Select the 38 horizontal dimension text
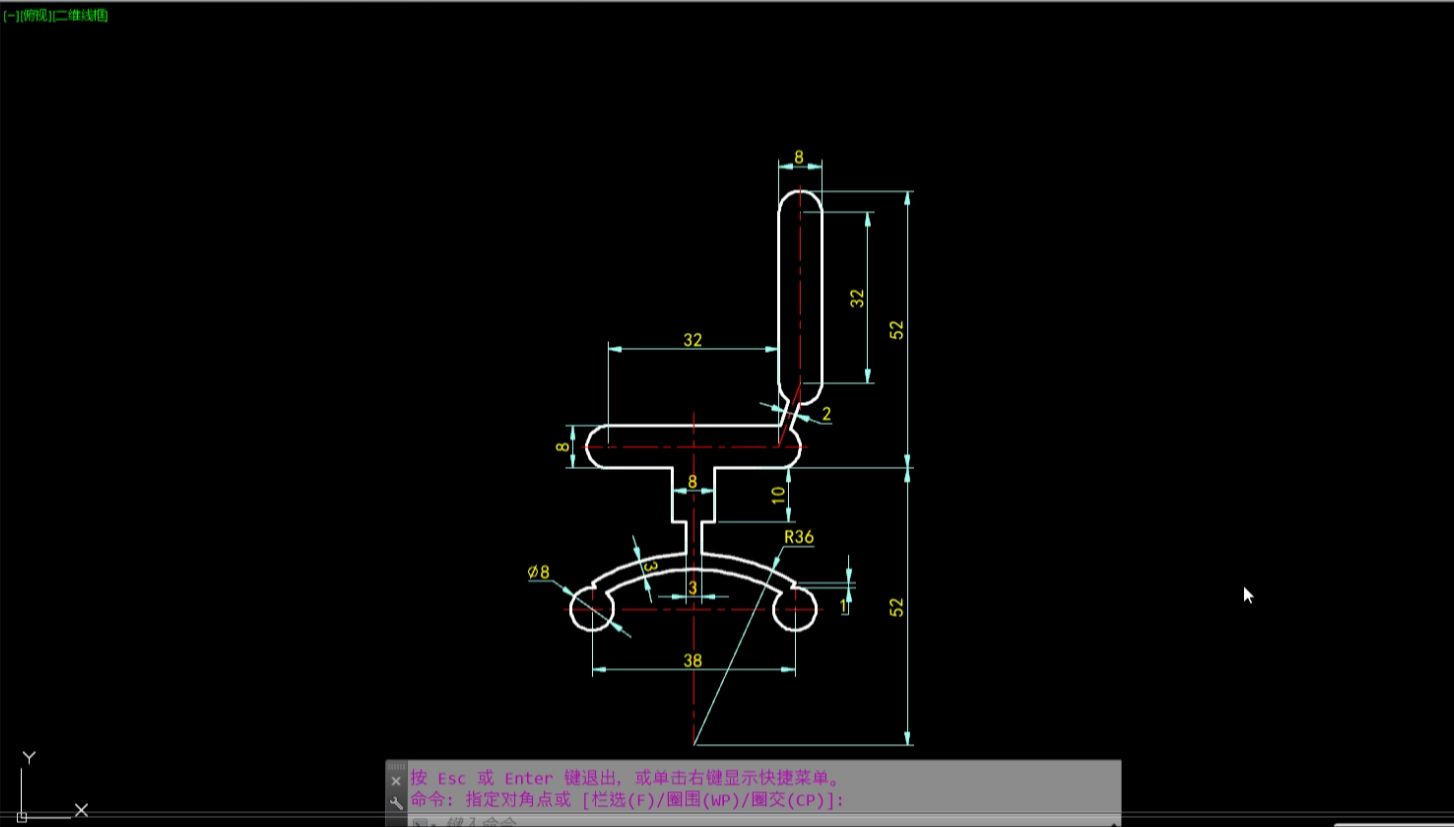Screen dimensions: 1454x827 (x=692, y=660)
